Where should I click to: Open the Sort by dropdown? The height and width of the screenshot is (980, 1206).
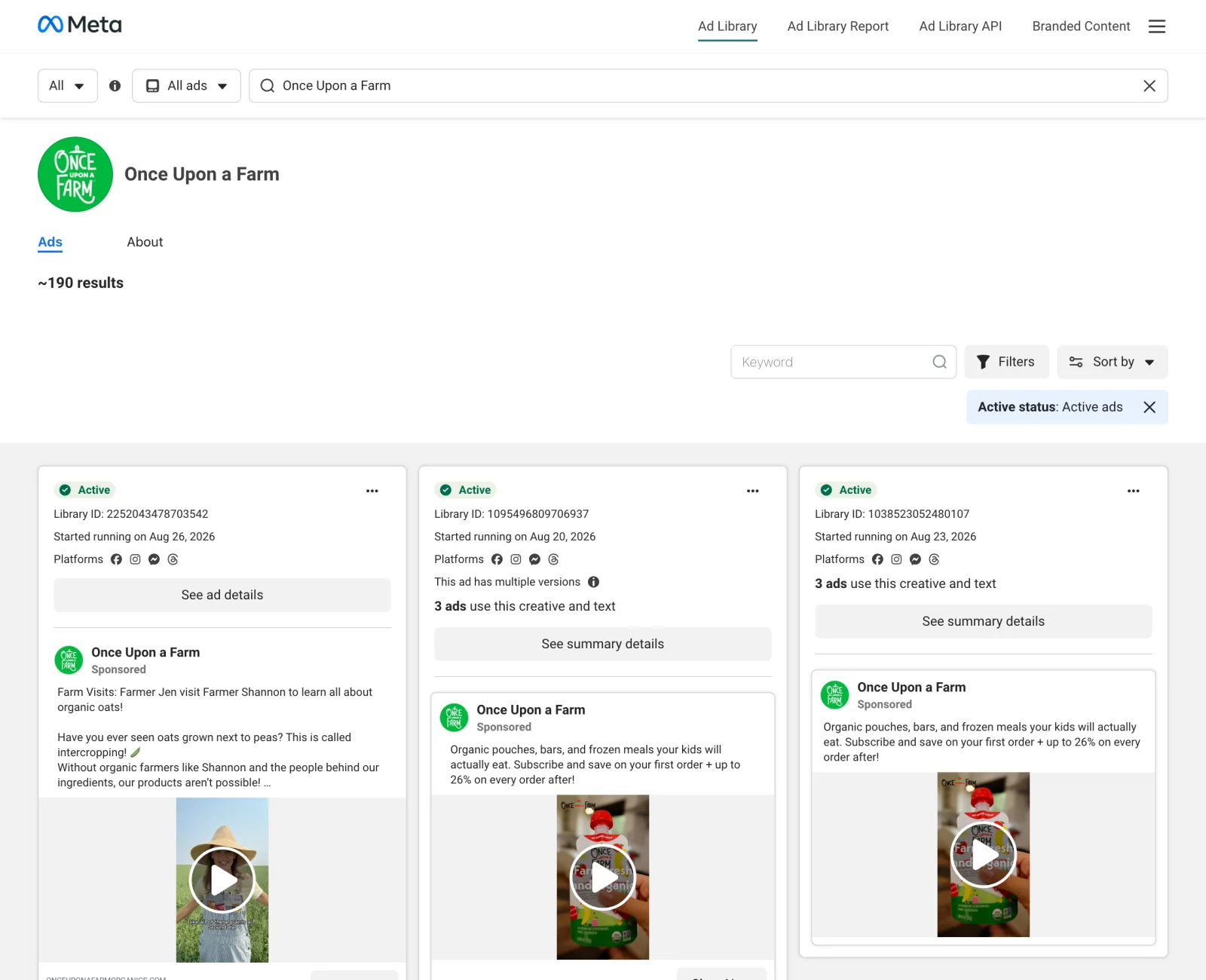pyautogui.click(x=1113, y=362)
